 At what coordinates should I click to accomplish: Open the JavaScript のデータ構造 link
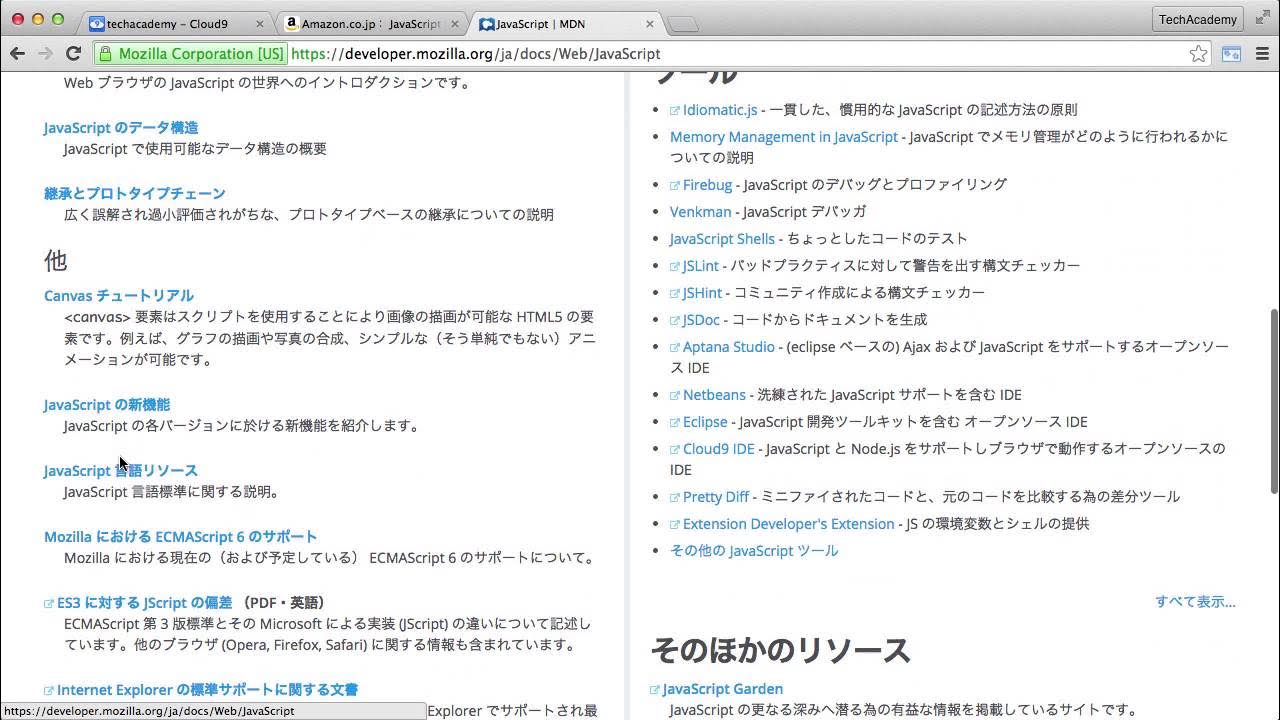pyautogui.click(x=121, y=127)
